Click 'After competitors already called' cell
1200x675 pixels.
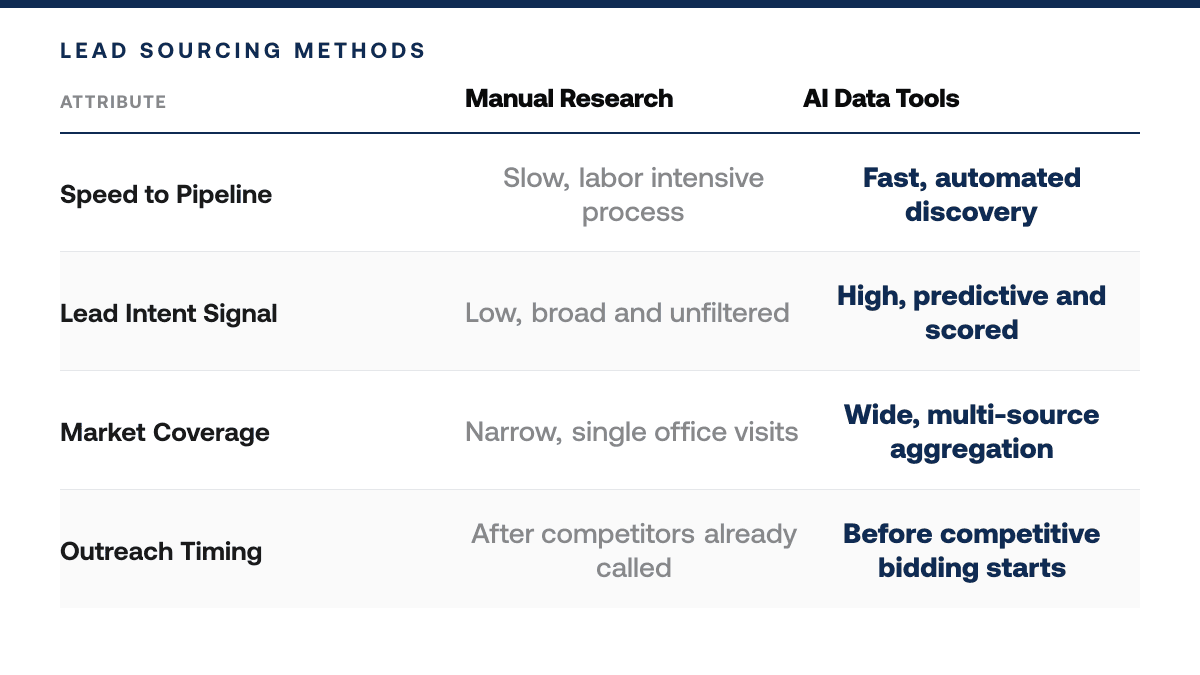coord(634,551)
